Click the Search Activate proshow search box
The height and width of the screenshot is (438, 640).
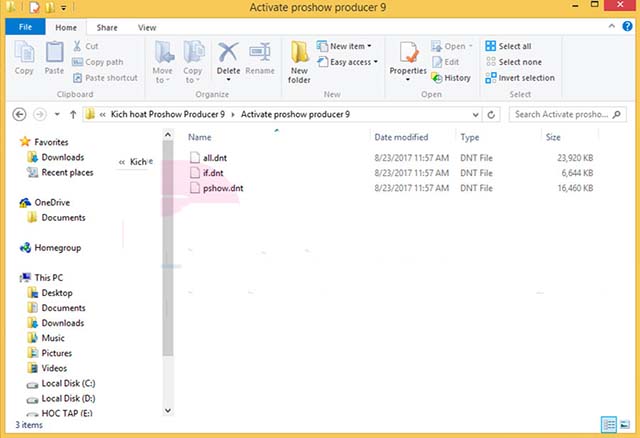pos(568,114)
